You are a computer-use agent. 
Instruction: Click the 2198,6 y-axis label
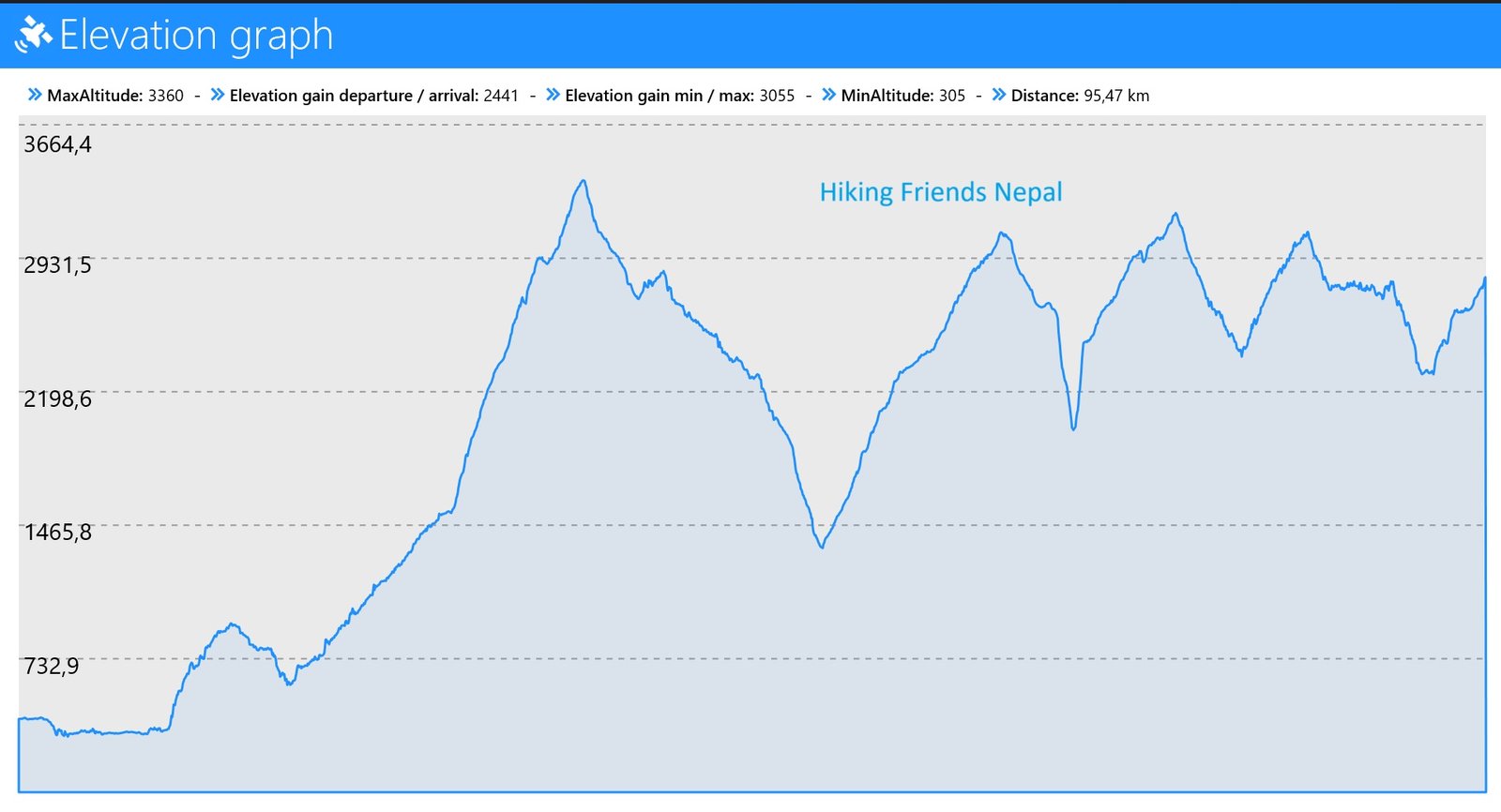click(57, 399)
